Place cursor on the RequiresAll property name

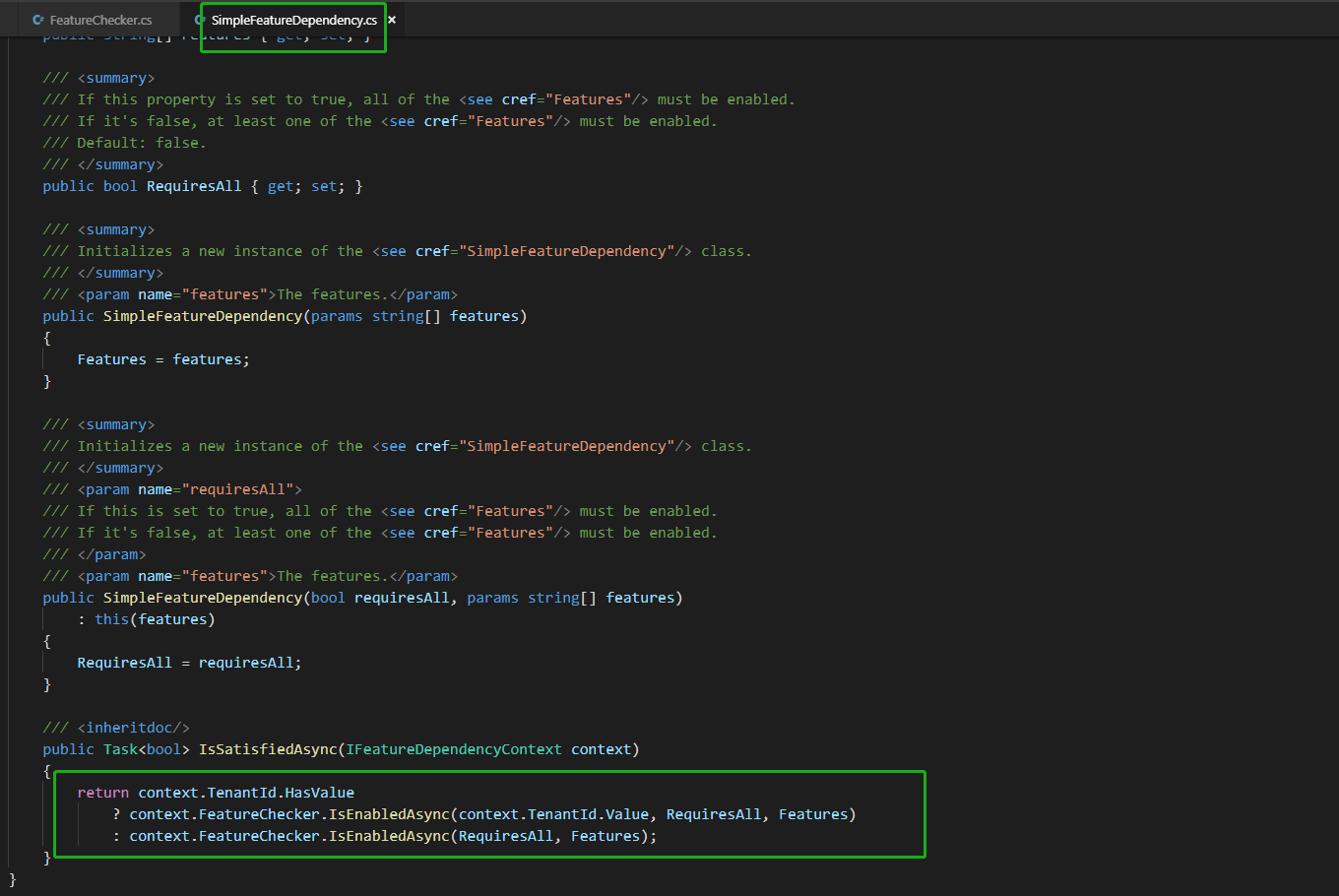194,185
